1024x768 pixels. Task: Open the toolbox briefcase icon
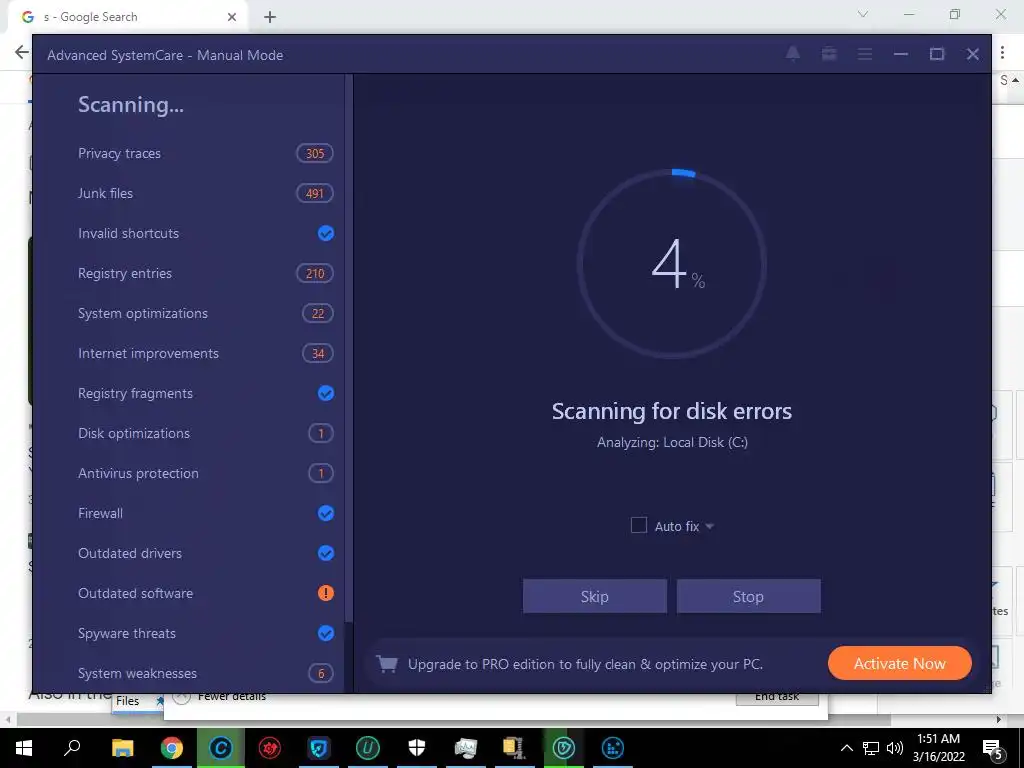[x=829, y=54]
